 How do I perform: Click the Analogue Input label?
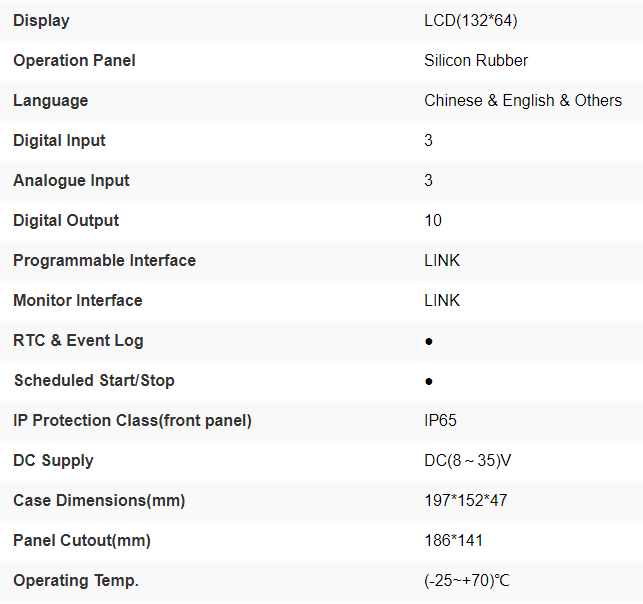[x=71, y=180]
